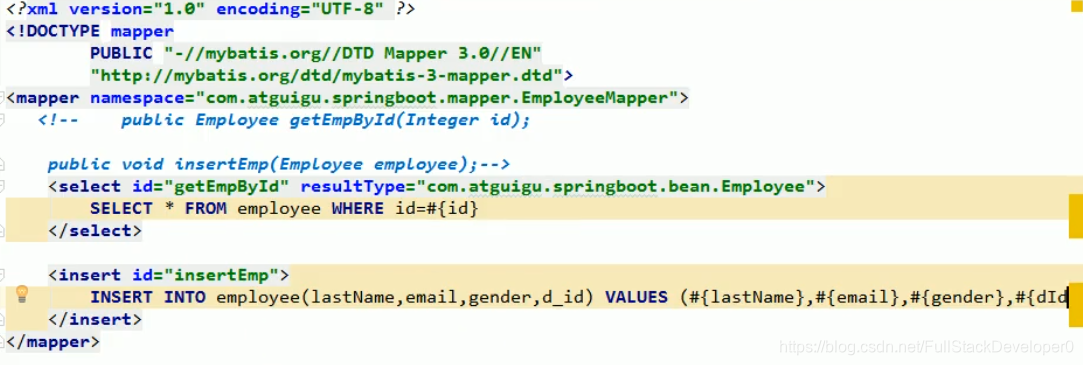
Task: Click the d_id column name
Action: click(x=563, y=297)
